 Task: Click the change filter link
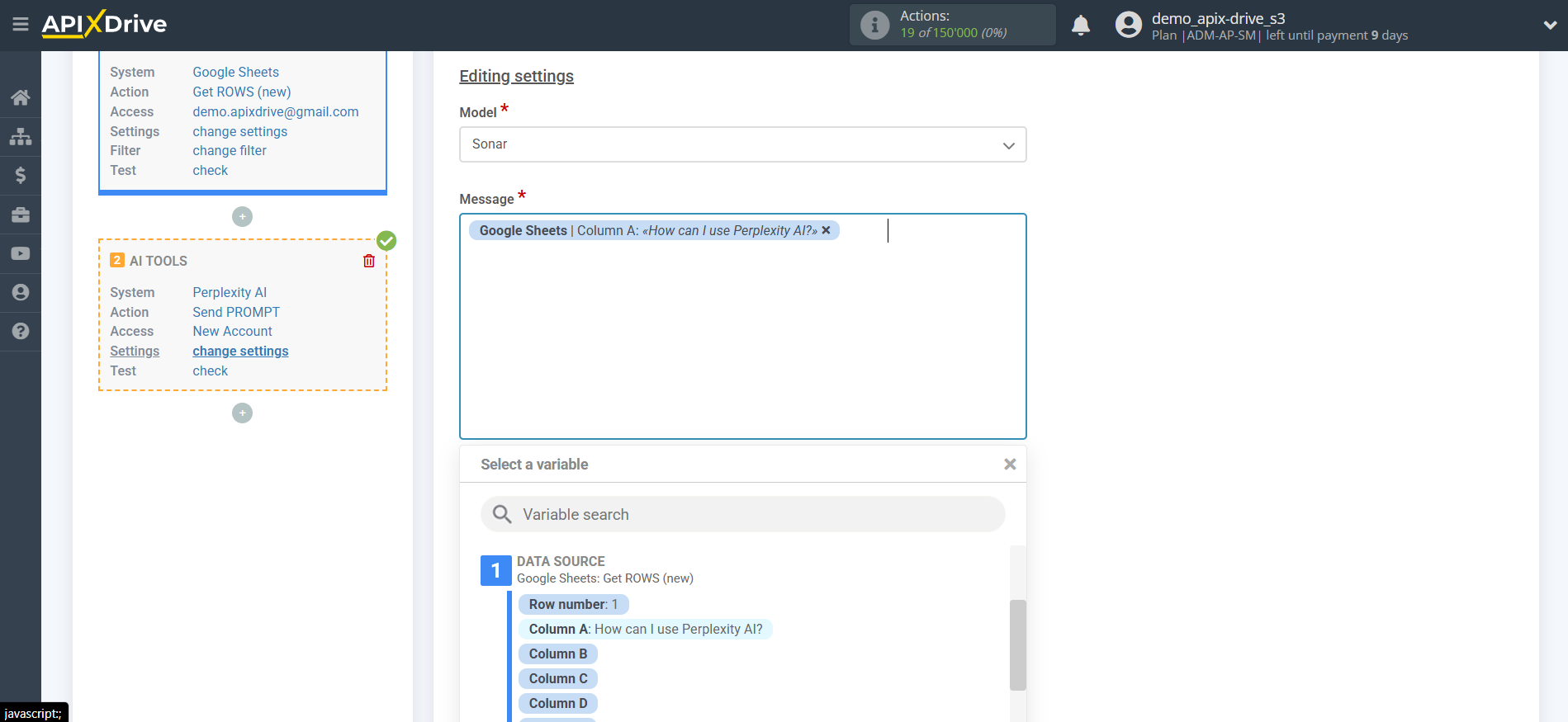pos(230,150)
